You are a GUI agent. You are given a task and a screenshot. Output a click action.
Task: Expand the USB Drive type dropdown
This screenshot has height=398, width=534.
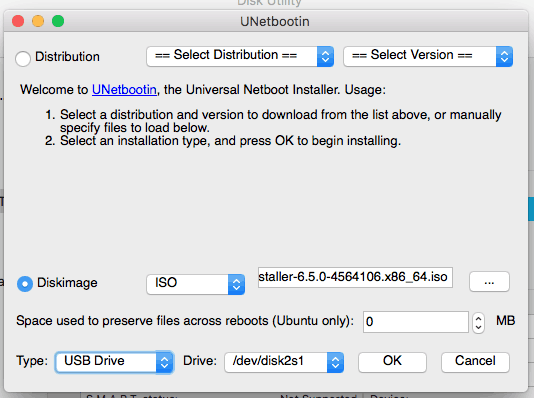click(x=114, y=362)
